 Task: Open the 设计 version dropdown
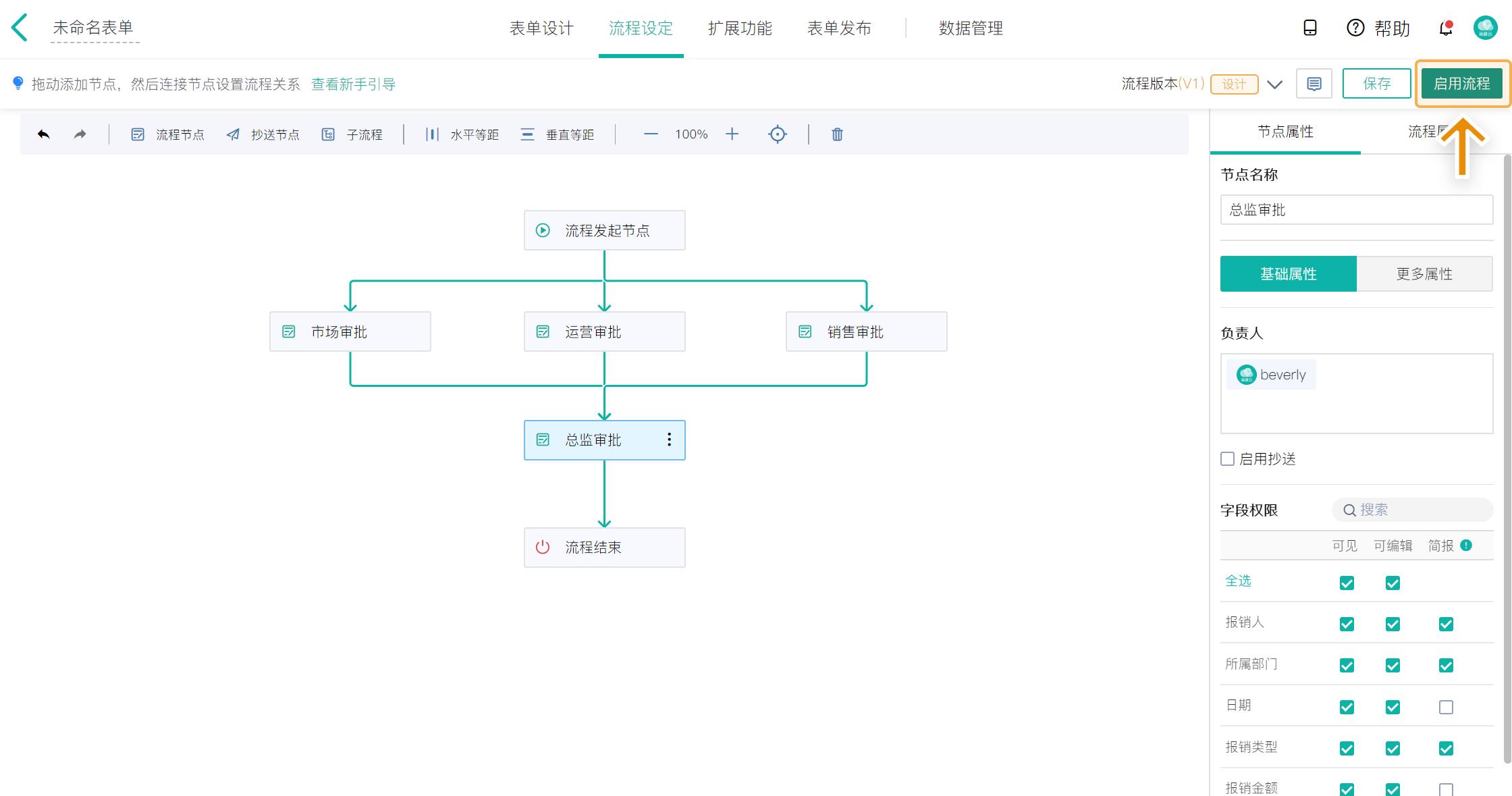click(1234, 84)
